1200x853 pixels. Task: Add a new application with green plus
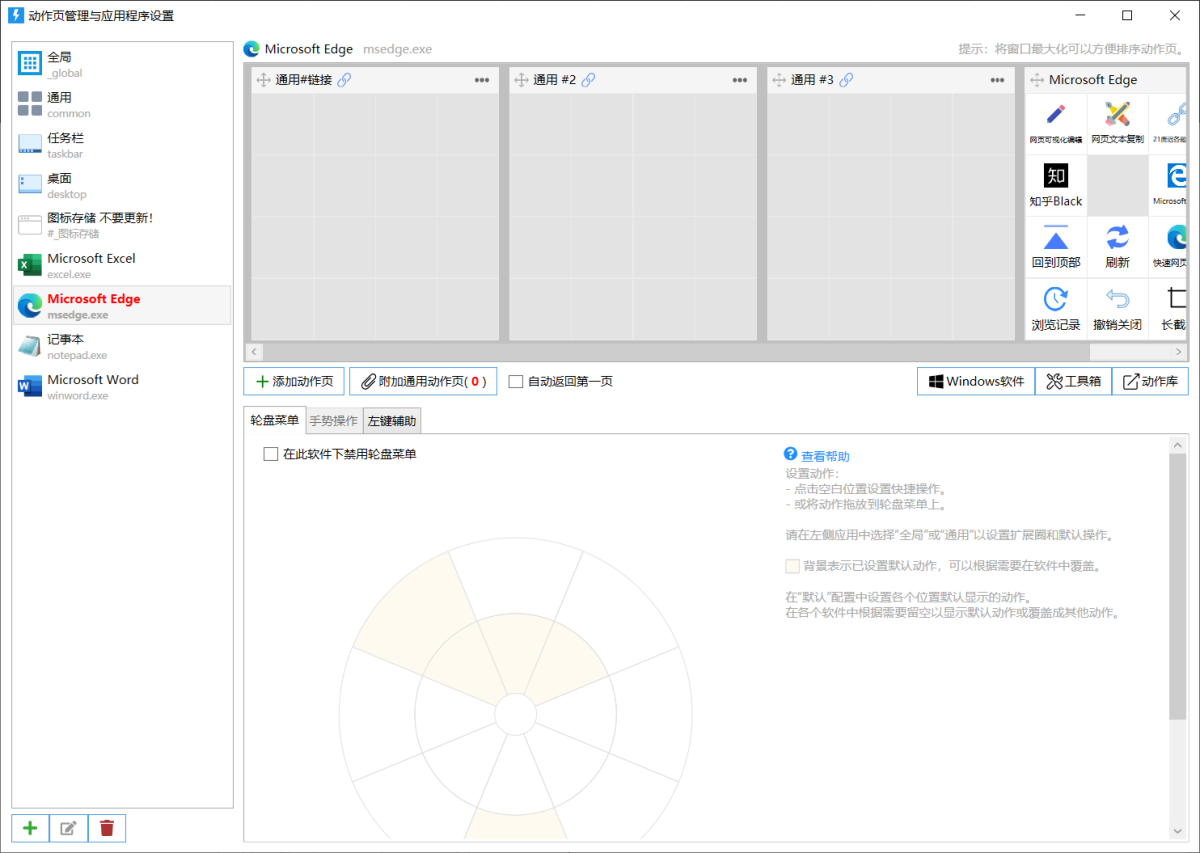coord(30,828)
